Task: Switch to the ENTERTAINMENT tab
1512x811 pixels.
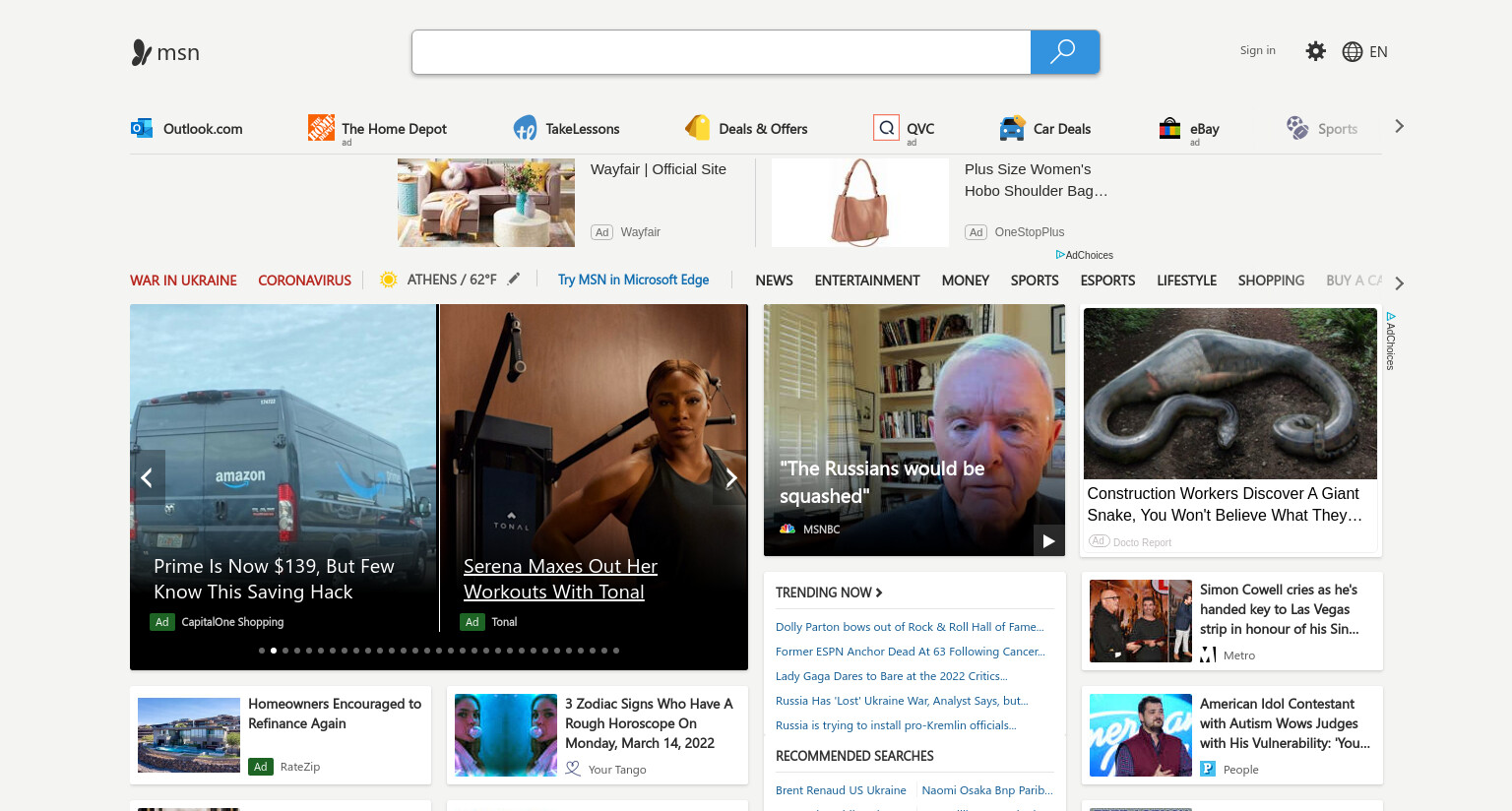Action: (x=867, y=281)
